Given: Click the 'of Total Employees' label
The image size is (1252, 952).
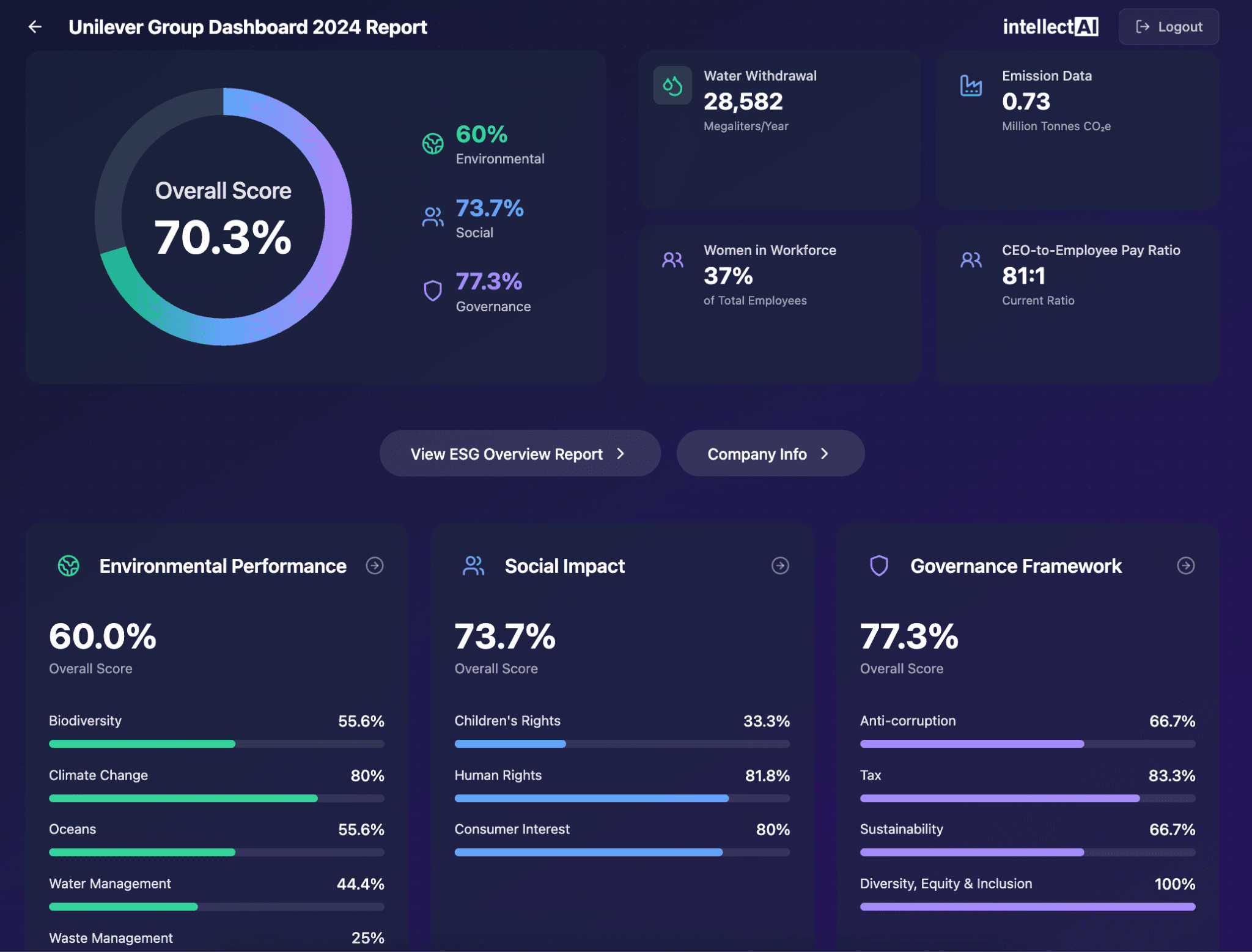Looking at the screenshot, I should coord(755,300).
